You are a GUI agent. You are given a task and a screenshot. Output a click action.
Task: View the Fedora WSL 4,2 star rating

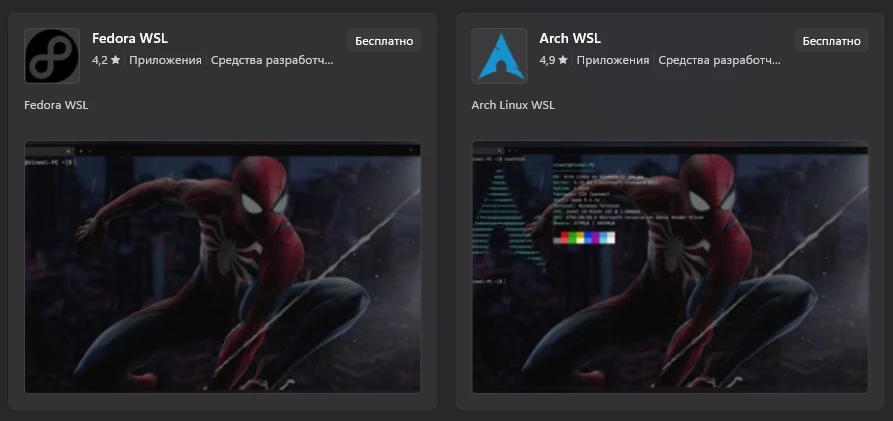coord(106,60)
